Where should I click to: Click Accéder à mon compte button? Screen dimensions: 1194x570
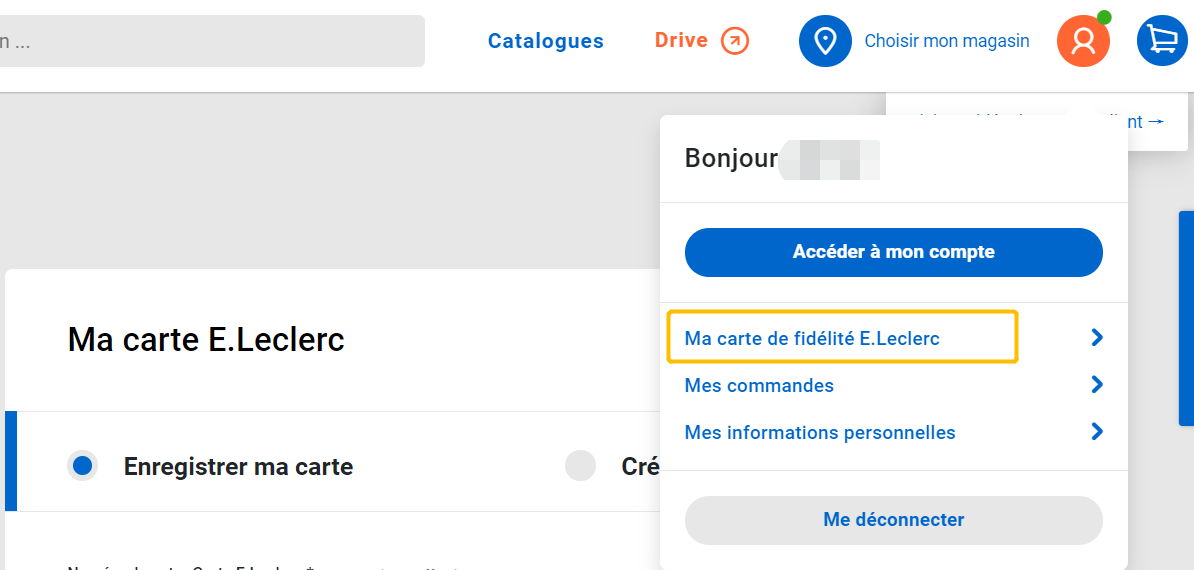(x=894, y=252)
